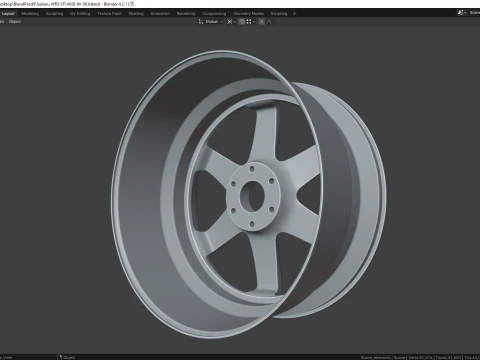Open the Compositing workspace tab

click(214, 14)
